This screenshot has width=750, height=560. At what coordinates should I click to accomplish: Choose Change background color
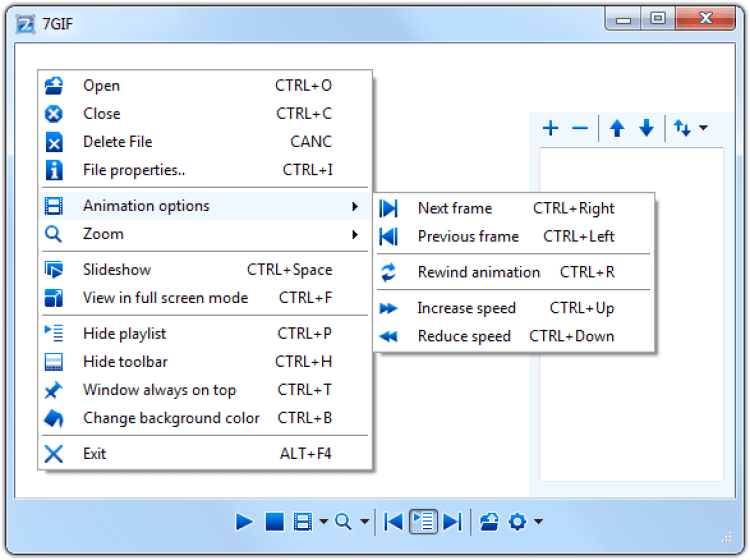[x=205, y=418]
